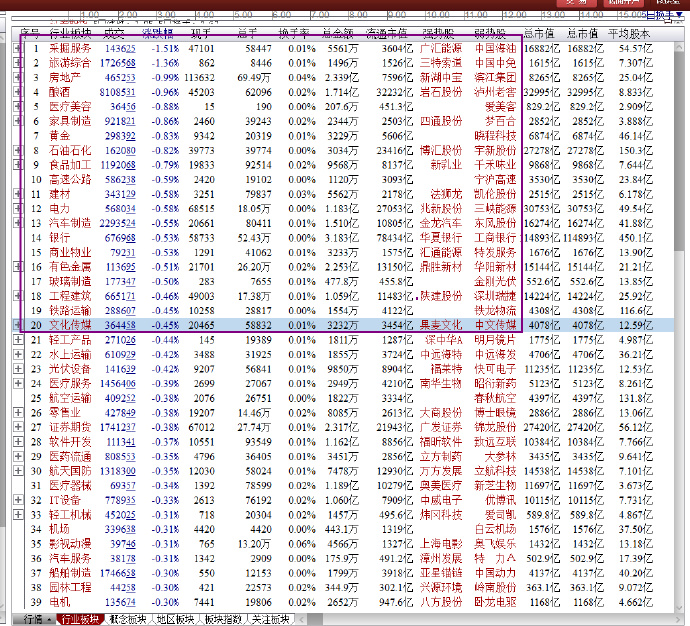Expand the 零售业 sector row
Viewport: 690px width, 626px height.
click(x=18, y=412)
